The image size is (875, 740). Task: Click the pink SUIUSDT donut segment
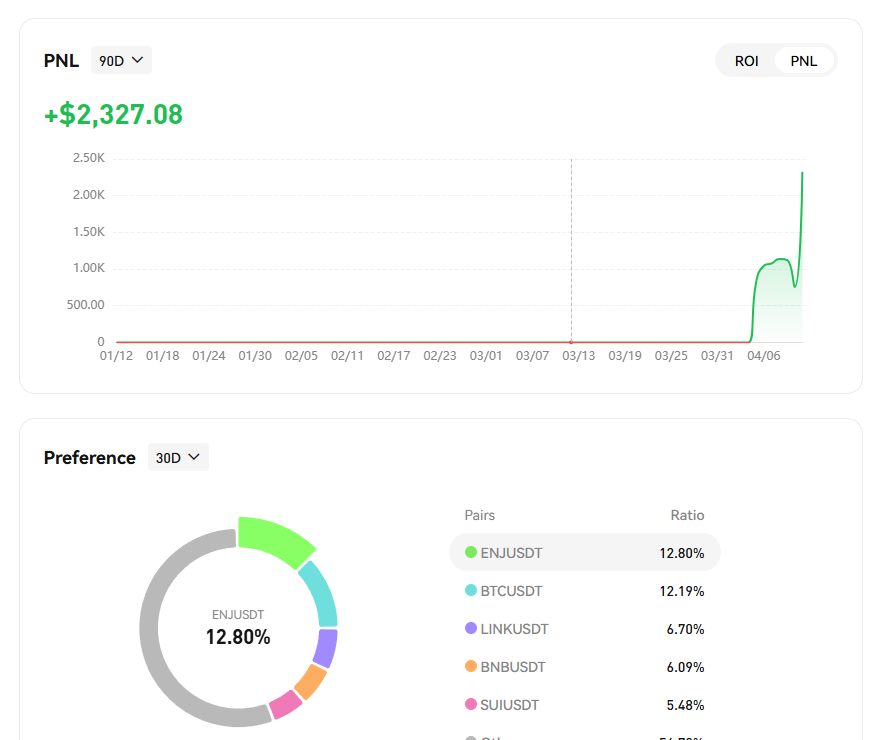tap(286, 704)
